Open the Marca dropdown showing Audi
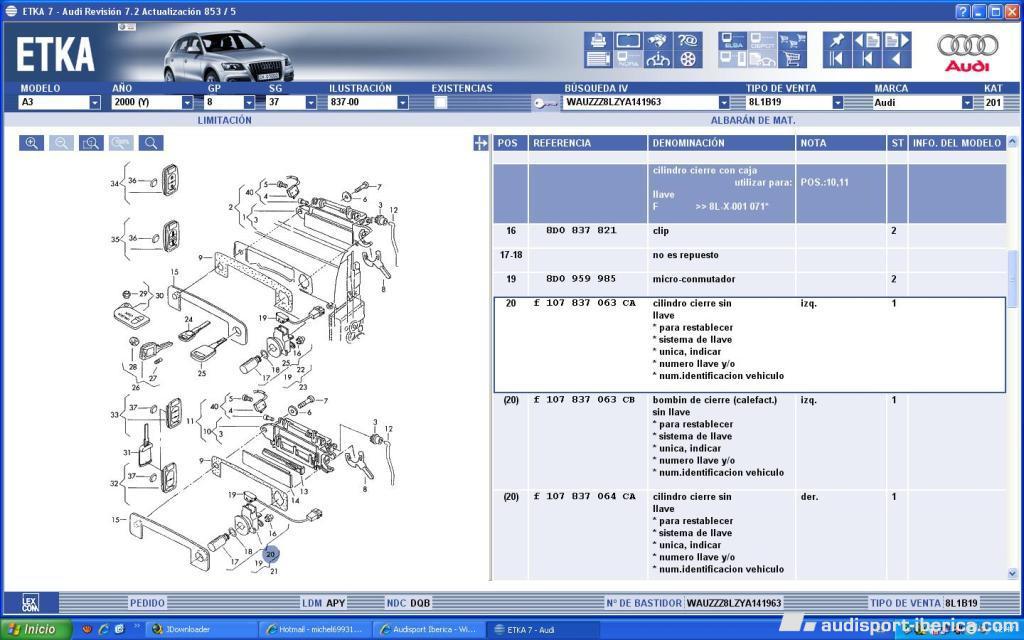Image resolution: width=1024 pixels, height=640 pixels. pyautogui.click(x=967, y=103)
